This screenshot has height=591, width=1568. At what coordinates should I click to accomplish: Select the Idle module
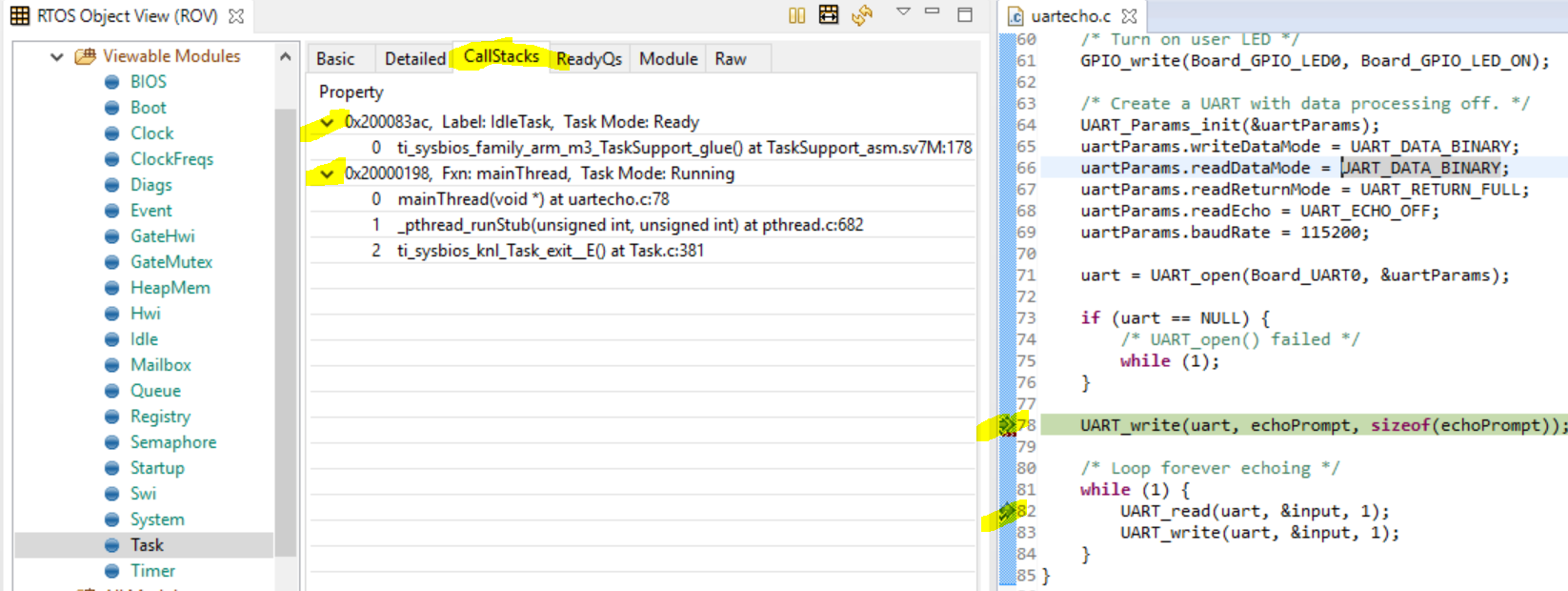(x=144, y=339)
